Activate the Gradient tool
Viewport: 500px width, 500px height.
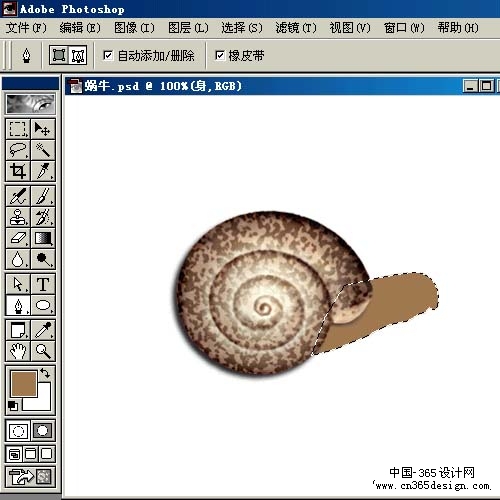point(43,238)
